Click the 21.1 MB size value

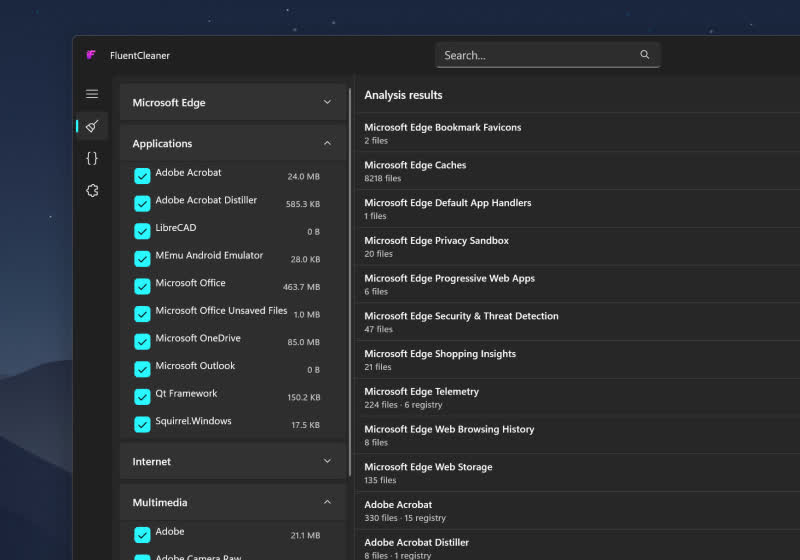tap(305, 536)
